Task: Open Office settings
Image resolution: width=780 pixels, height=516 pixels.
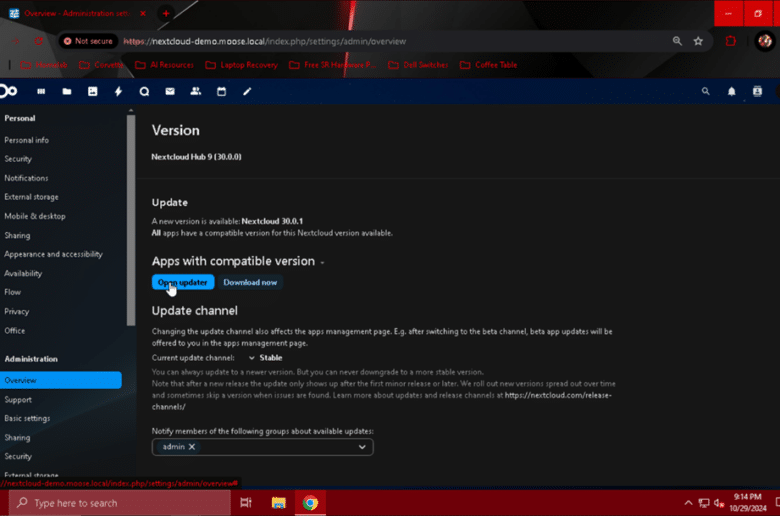Action: 14,330
